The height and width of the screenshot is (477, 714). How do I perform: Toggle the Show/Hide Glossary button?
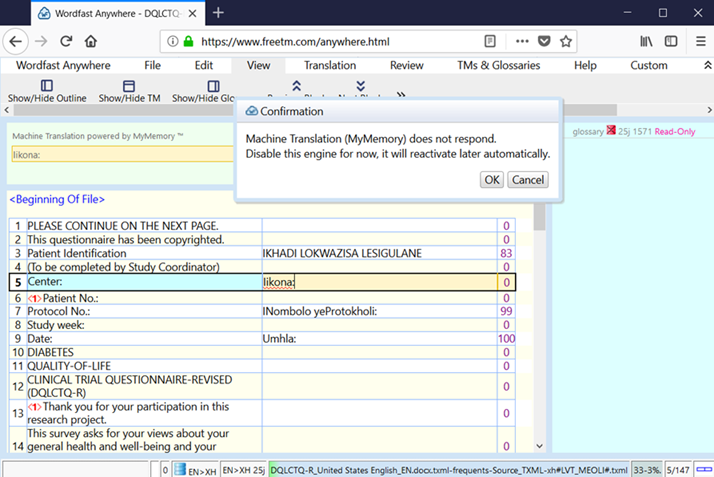(x=213, y=87)
